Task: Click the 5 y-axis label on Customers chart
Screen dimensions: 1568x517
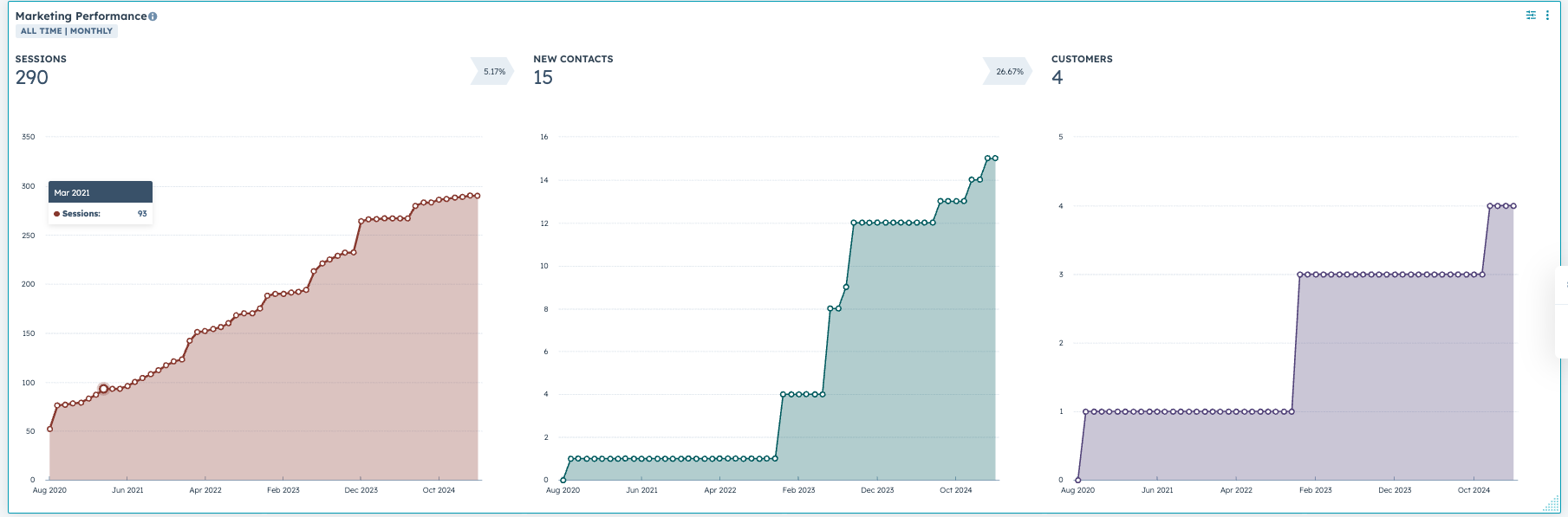Action: (x=1060, y=137)
